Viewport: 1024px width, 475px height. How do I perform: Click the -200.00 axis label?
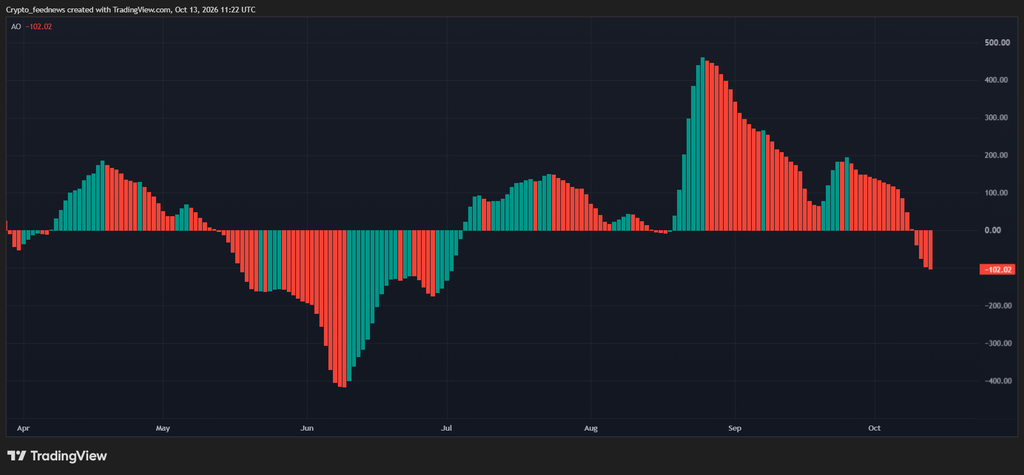tap(997, 306)
